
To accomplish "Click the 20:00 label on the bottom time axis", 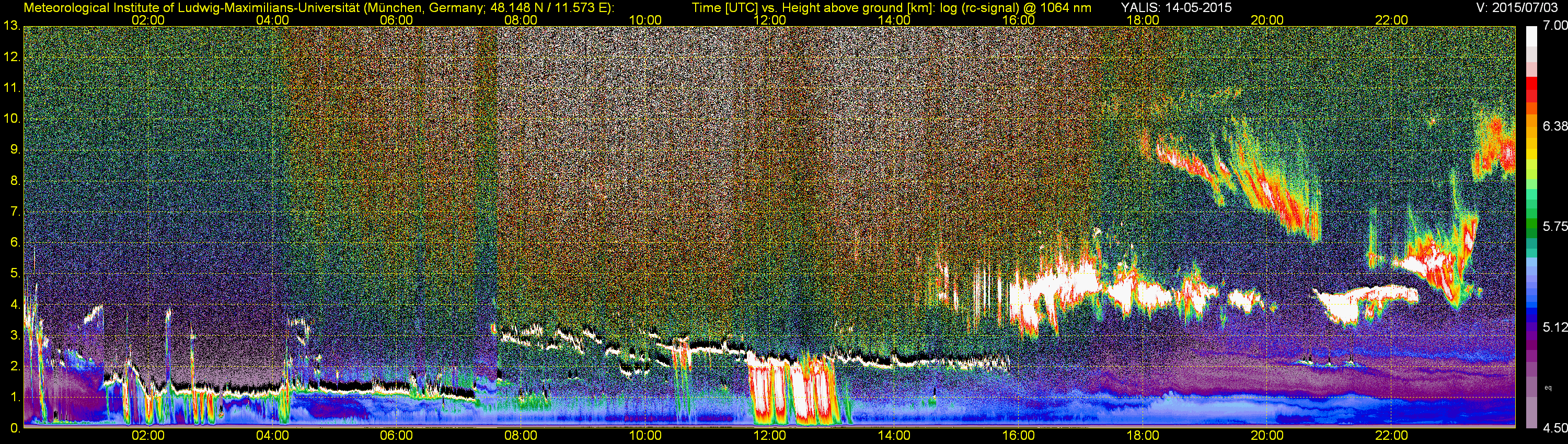I will (x=1267, y=436).
